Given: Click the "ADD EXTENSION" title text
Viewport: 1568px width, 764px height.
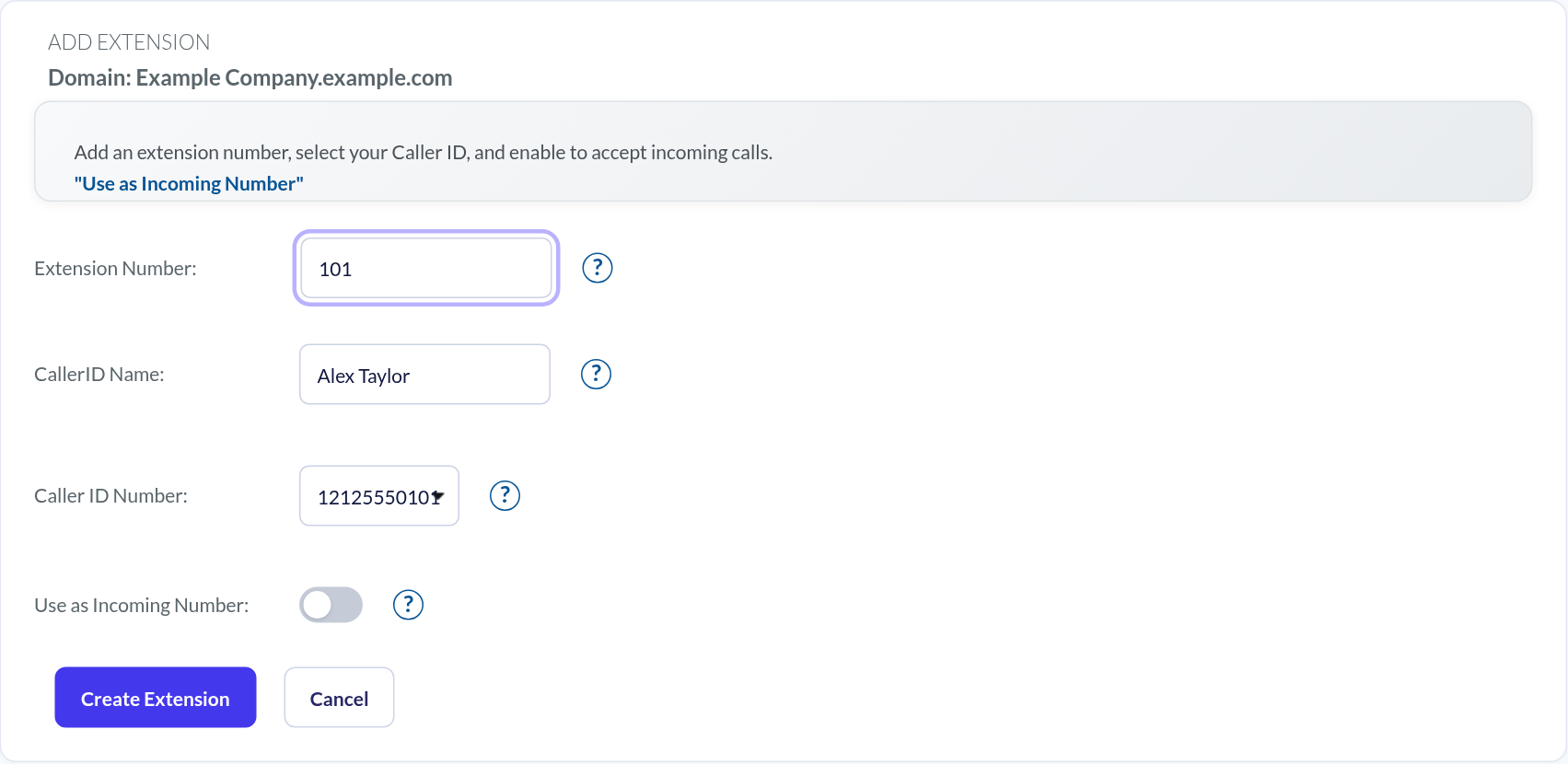Looking at the screenshot, I should 129,42.
